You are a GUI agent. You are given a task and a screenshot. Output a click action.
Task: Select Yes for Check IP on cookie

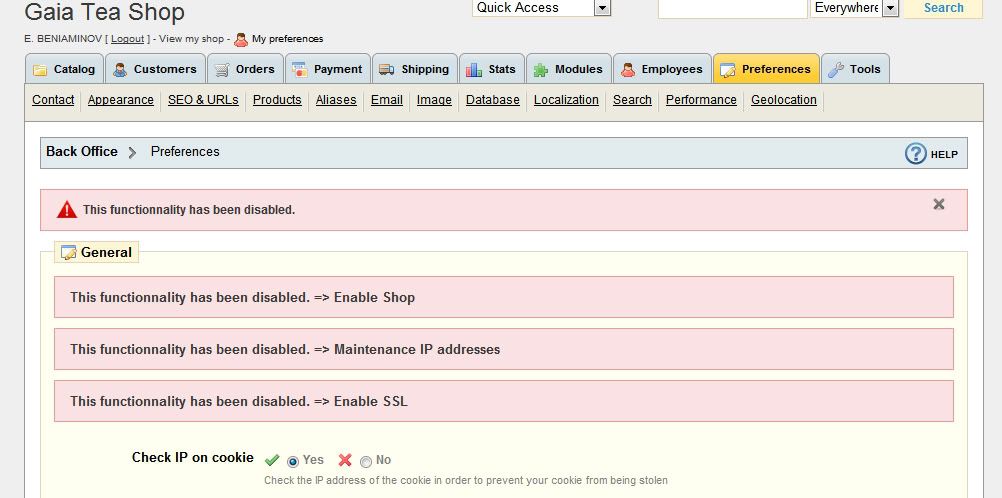tap(293, 461)
